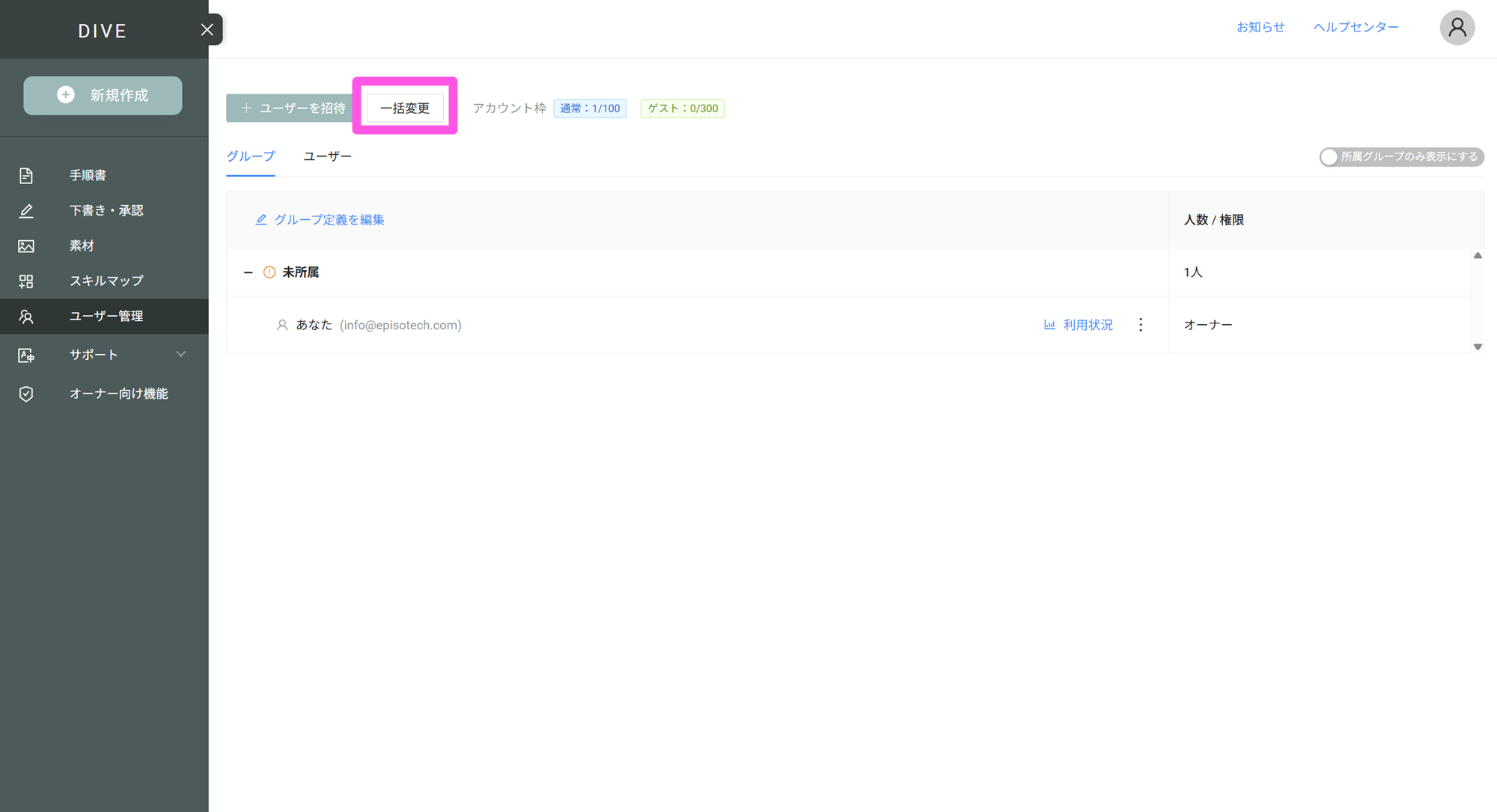The image size is (1497, 812).
Task: Click the scrollbar down arrow in list
Action: [x=1478, y=347]
